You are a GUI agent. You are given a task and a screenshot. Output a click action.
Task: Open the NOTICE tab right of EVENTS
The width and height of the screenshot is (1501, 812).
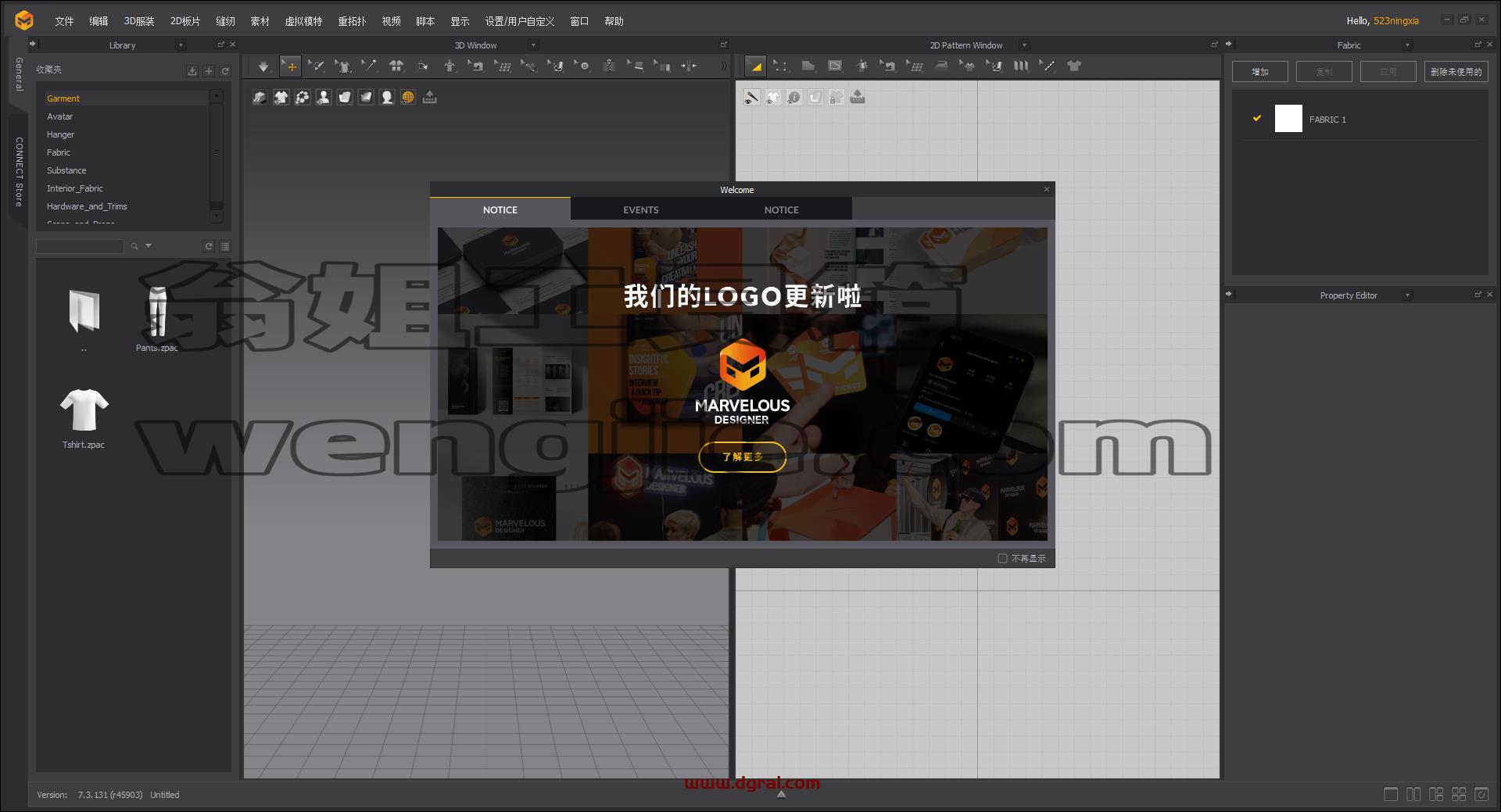pos(782,209)
